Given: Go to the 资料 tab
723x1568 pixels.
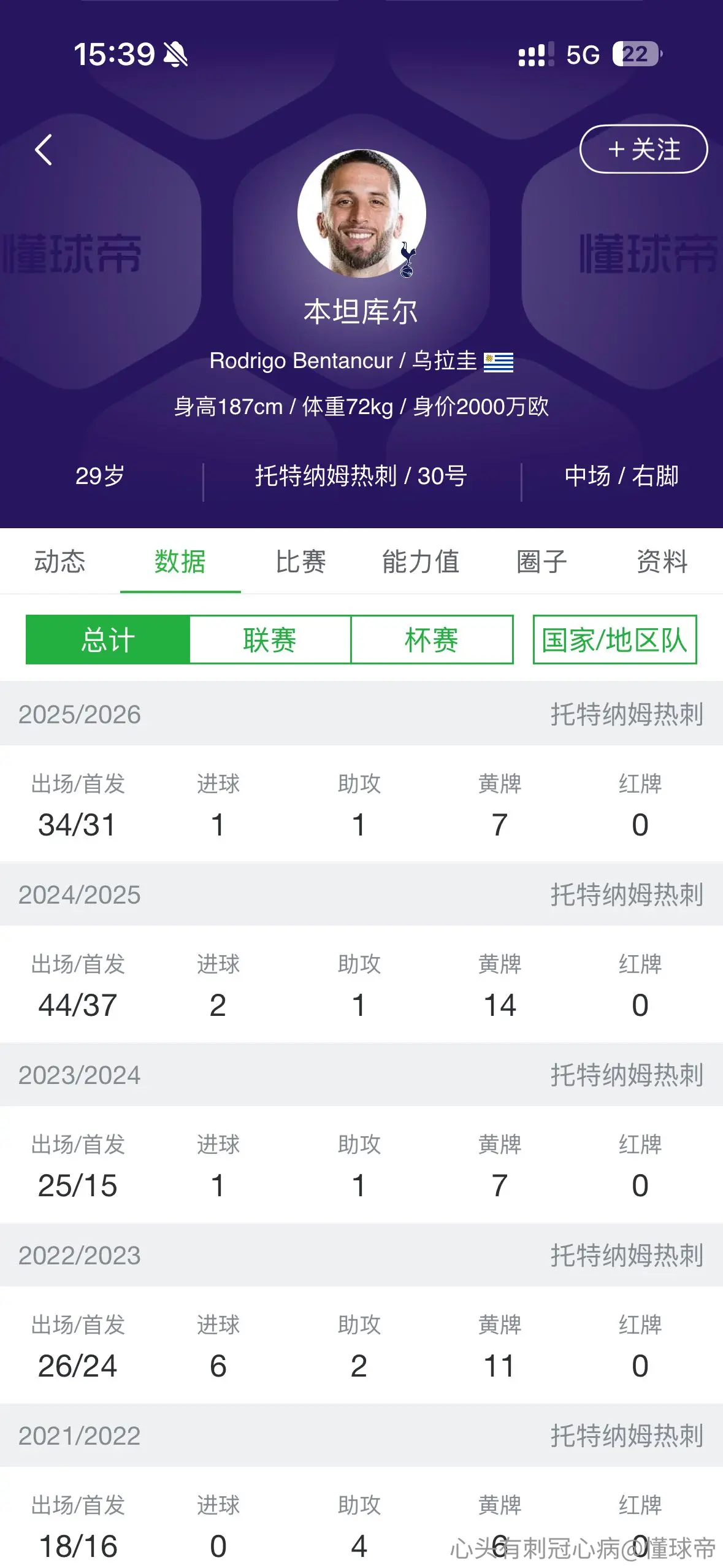Looking at the screenshot, I should pos(662,561).
